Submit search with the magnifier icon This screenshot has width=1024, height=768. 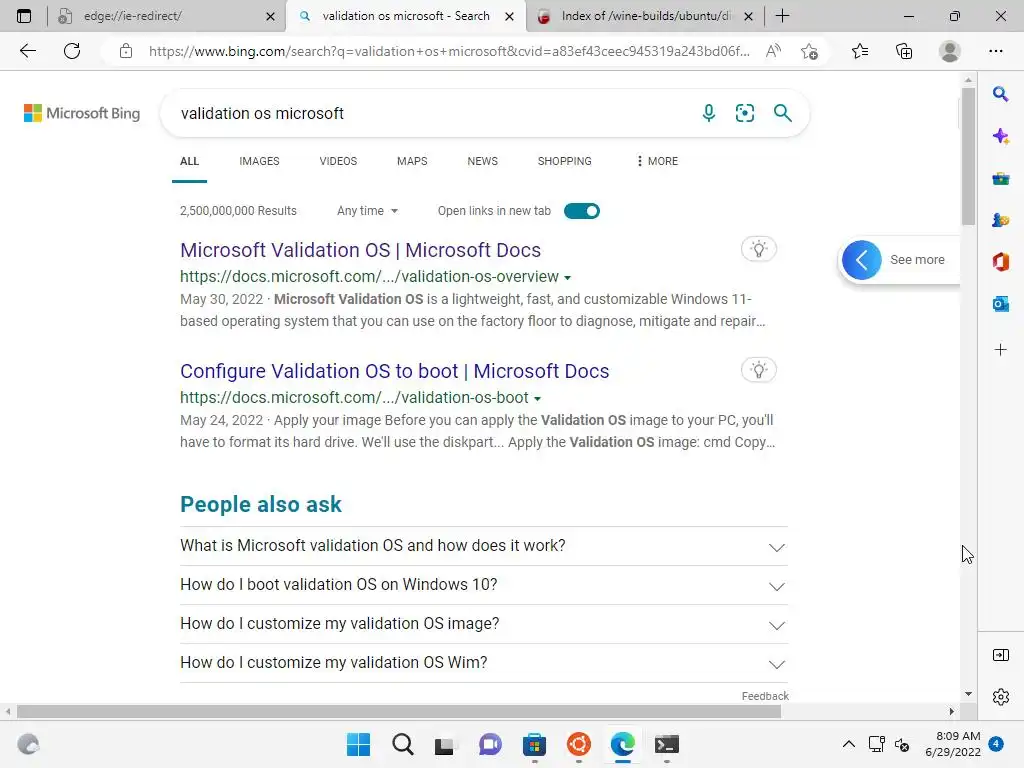pyautogui.click(x=782, y=113)
